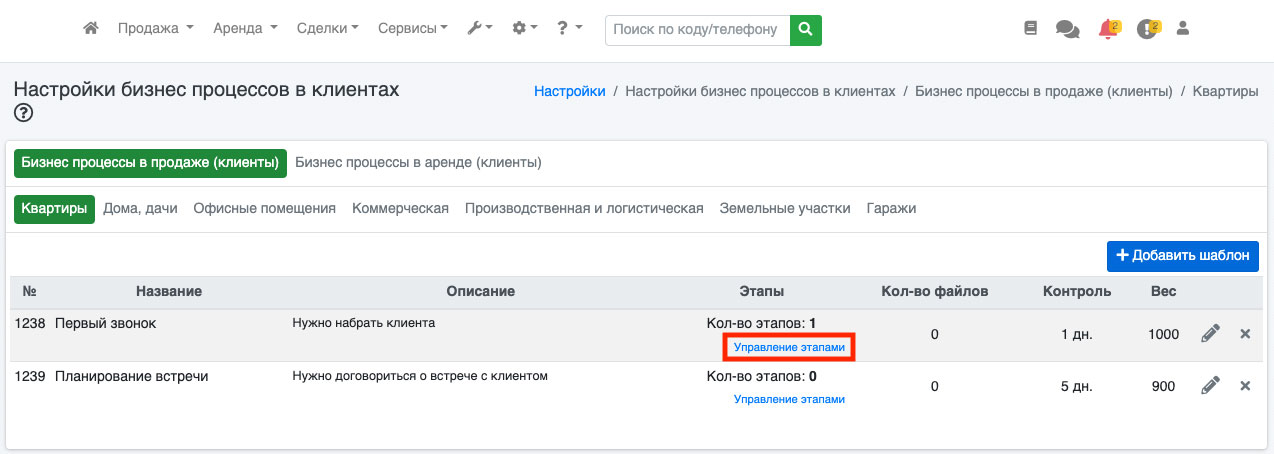Click the help question mark under heading
The image size is (1274, 454).
[24, 113]
